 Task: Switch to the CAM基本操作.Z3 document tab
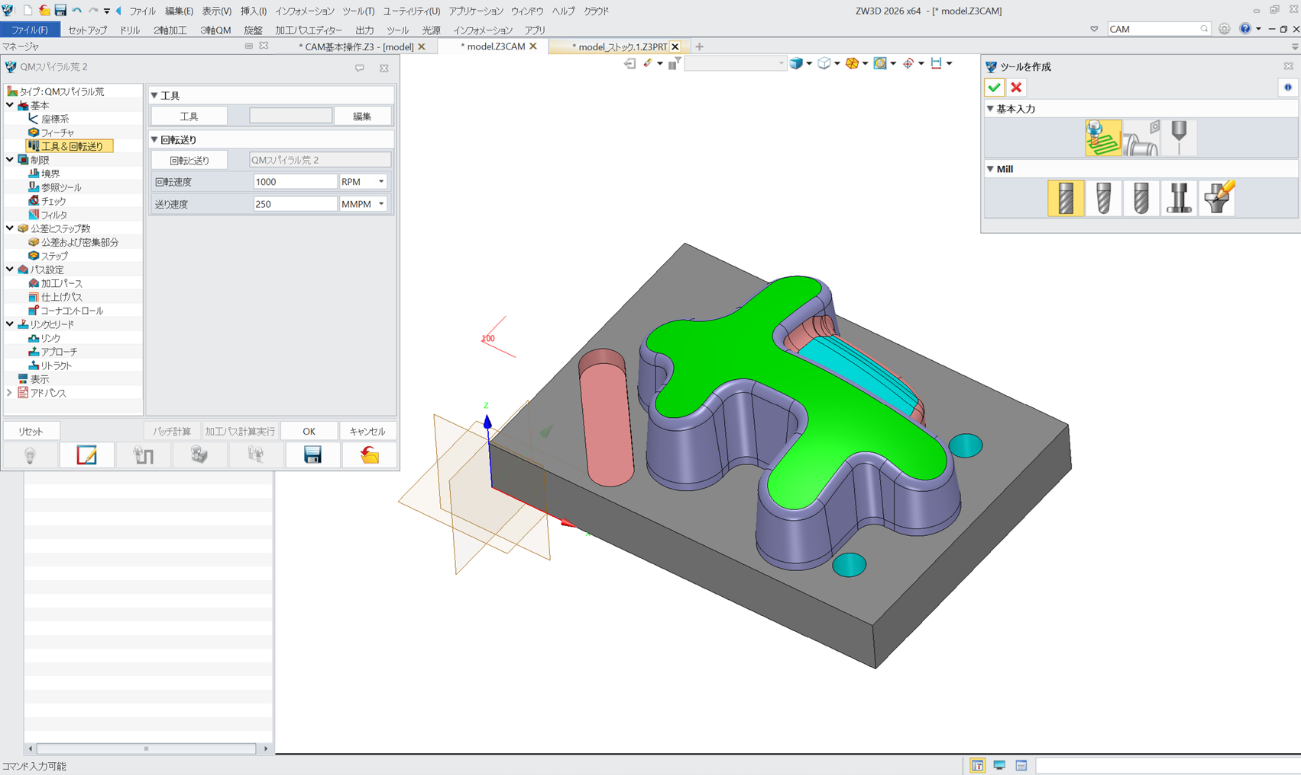coord(355,47)
